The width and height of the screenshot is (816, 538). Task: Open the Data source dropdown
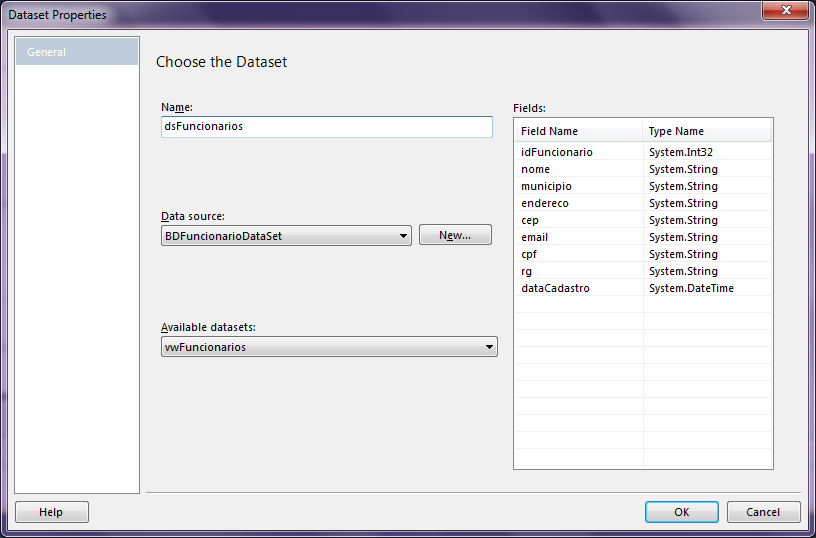pos(286,236)
